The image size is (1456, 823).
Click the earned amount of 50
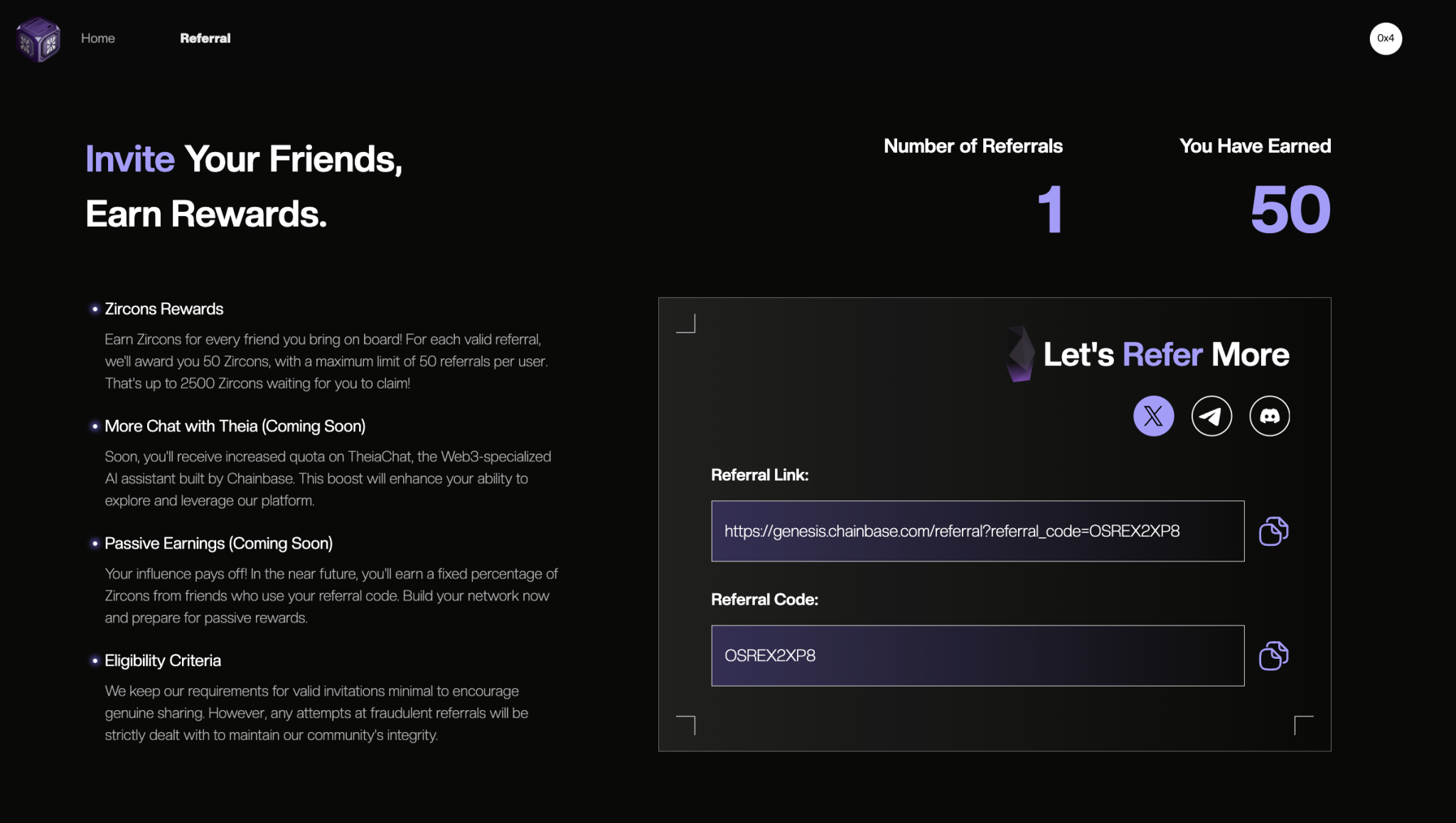[x=1290, y=210]
